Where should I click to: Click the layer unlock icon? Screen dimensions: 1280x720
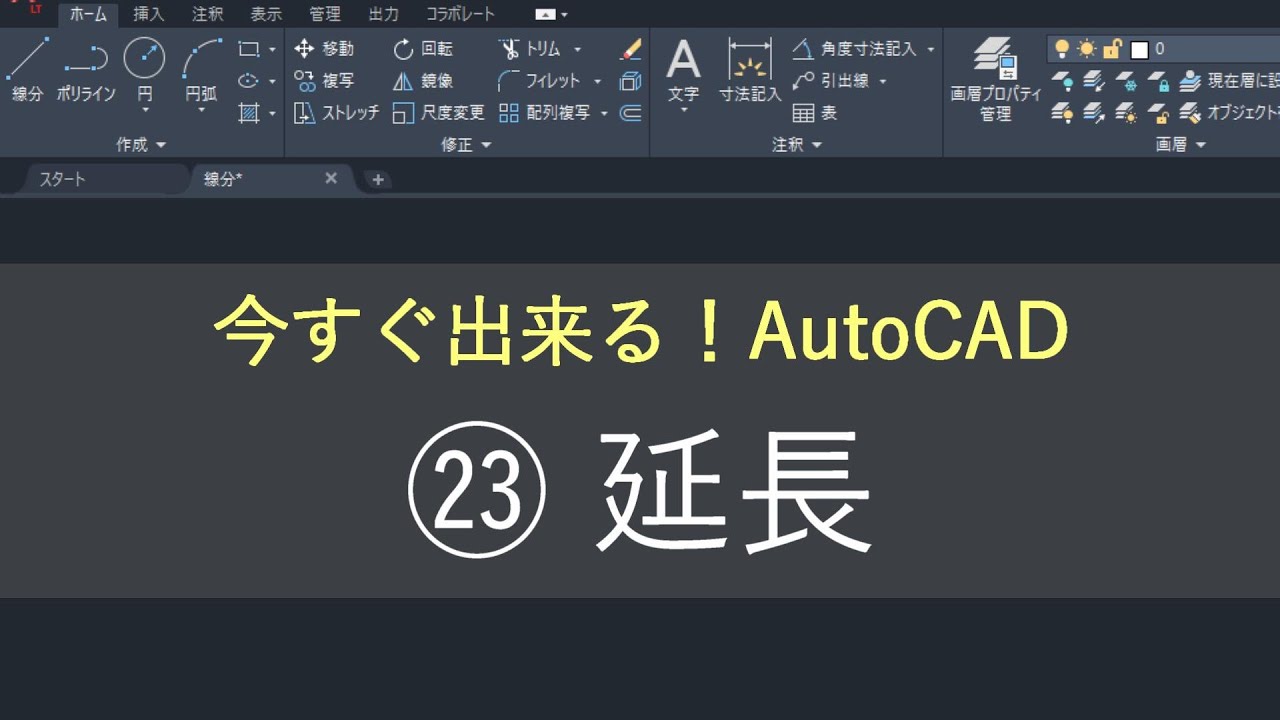click(1159, 113)
